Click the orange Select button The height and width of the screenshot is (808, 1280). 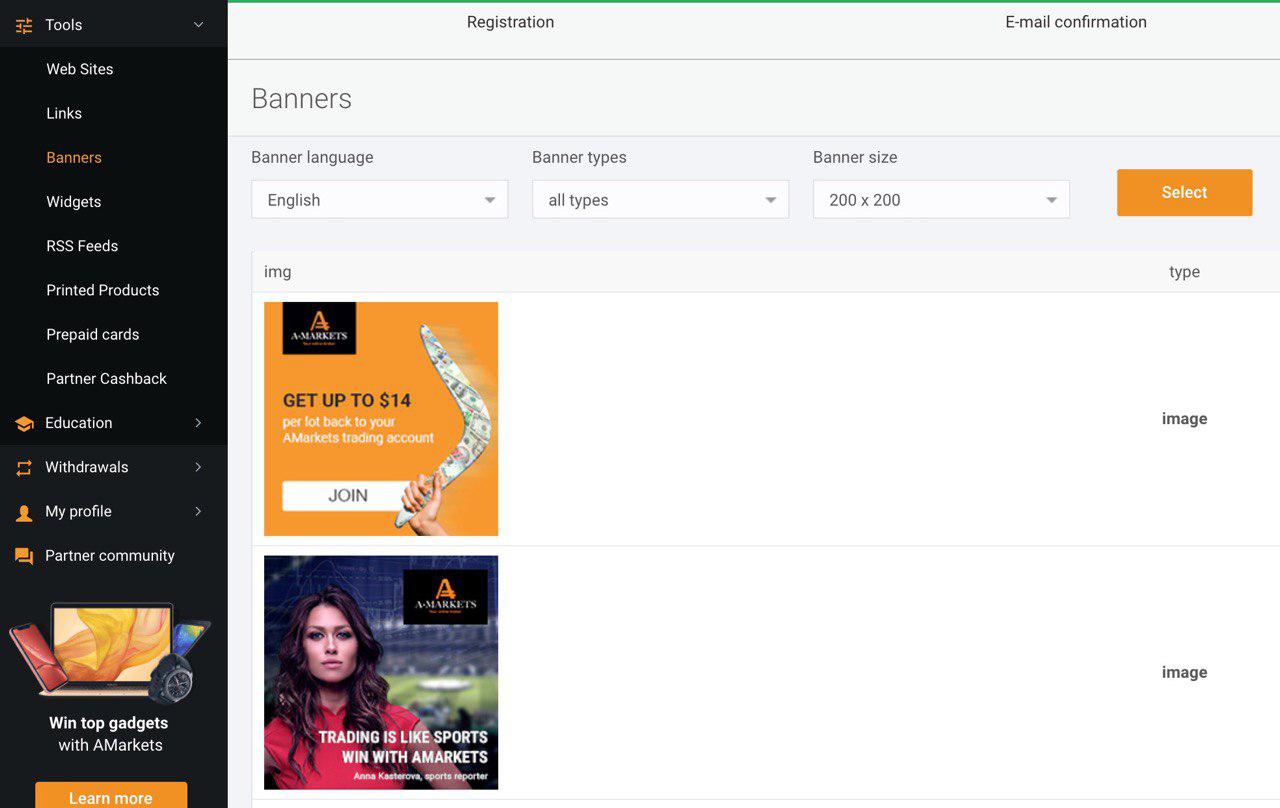1184,192
